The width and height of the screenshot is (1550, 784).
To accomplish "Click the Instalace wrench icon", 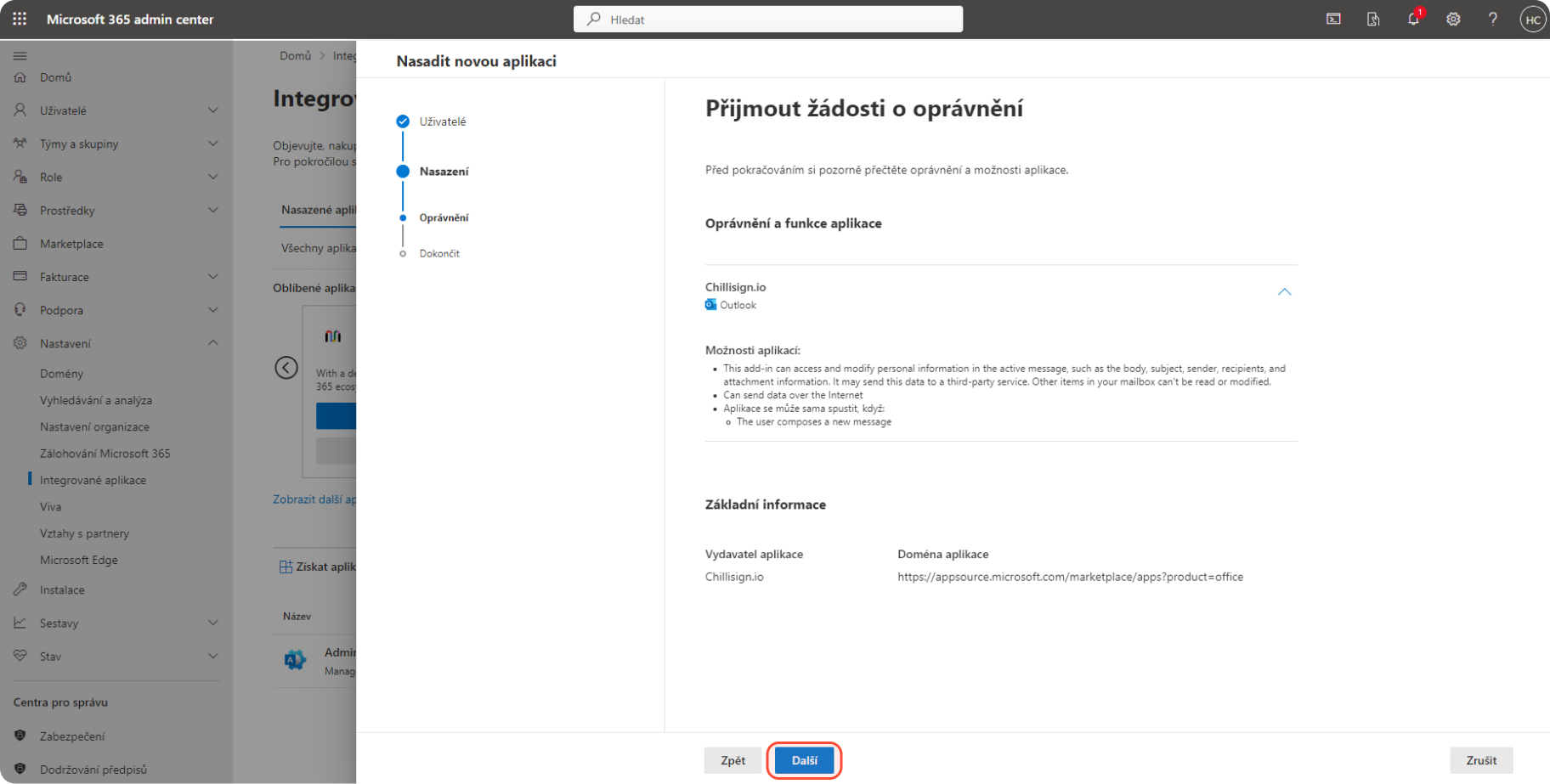I will coord(20,589).
